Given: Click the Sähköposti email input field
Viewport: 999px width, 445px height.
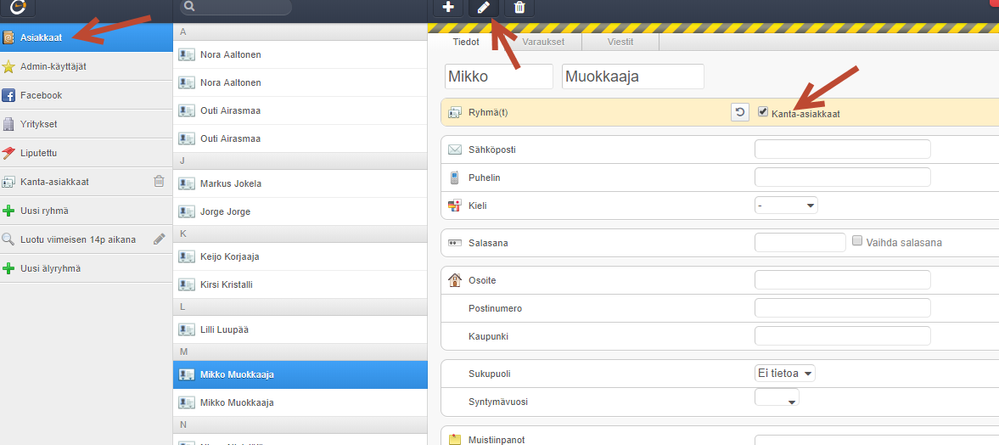Looking at the screenshot, I should 842,149.
